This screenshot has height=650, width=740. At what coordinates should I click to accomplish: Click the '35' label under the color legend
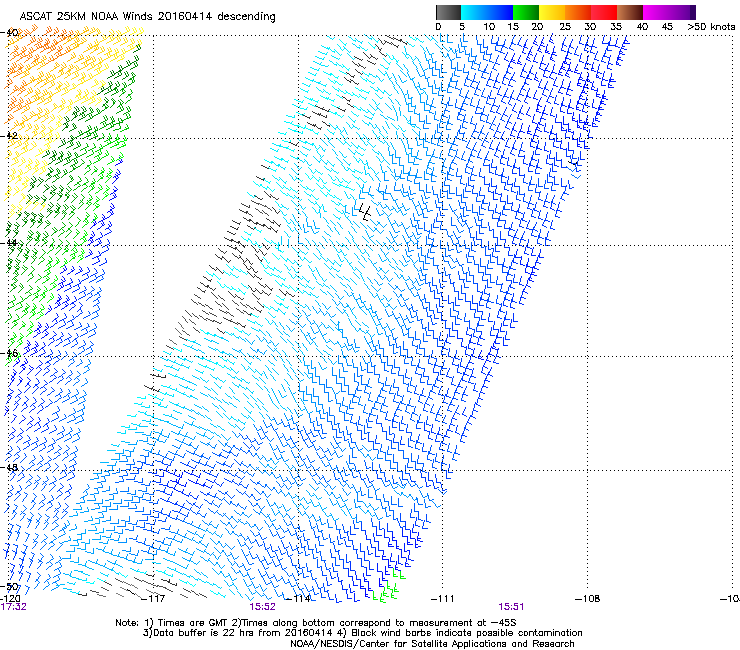pos(616,27)
